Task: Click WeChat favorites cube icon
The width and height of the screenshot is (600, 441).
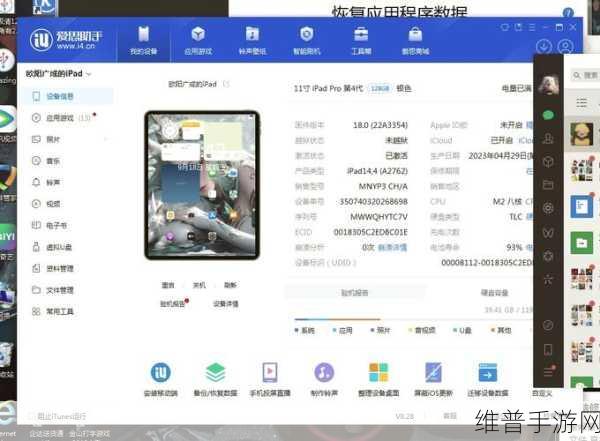Action: [548, 162]
